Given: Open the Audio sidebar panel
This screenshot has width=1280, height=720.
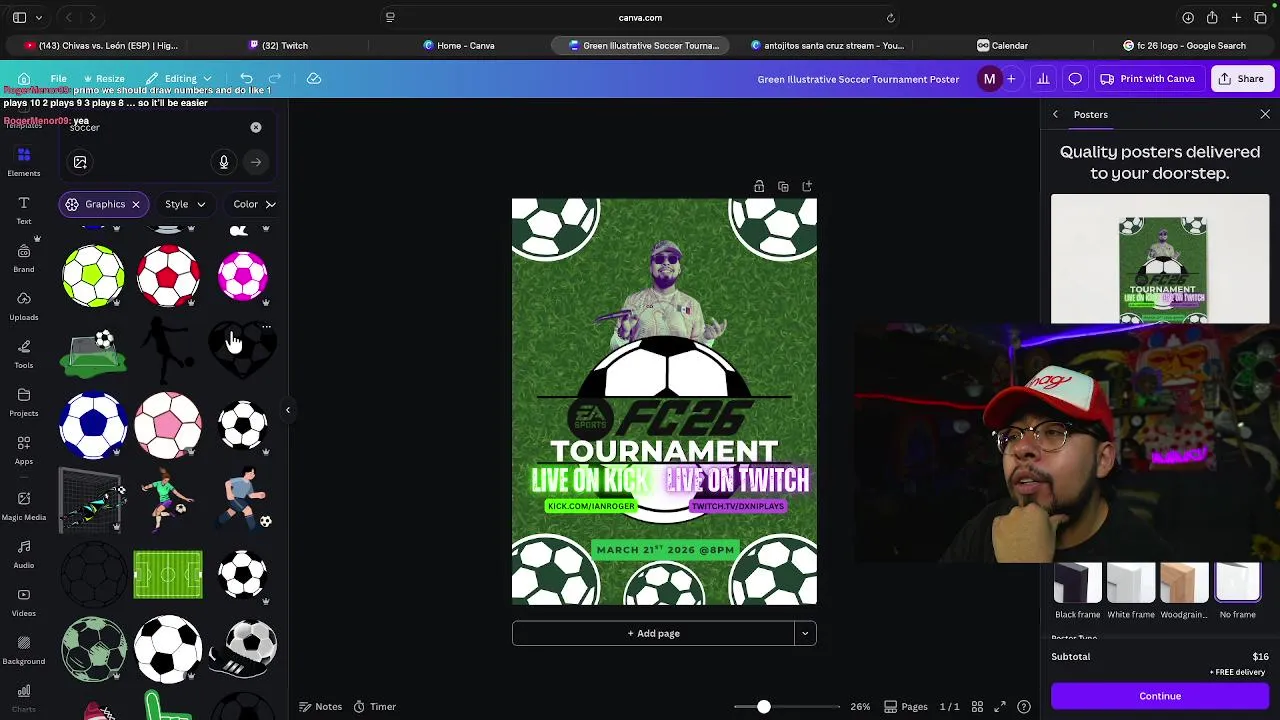Looking at the screenshot, I should click(24, 554).
